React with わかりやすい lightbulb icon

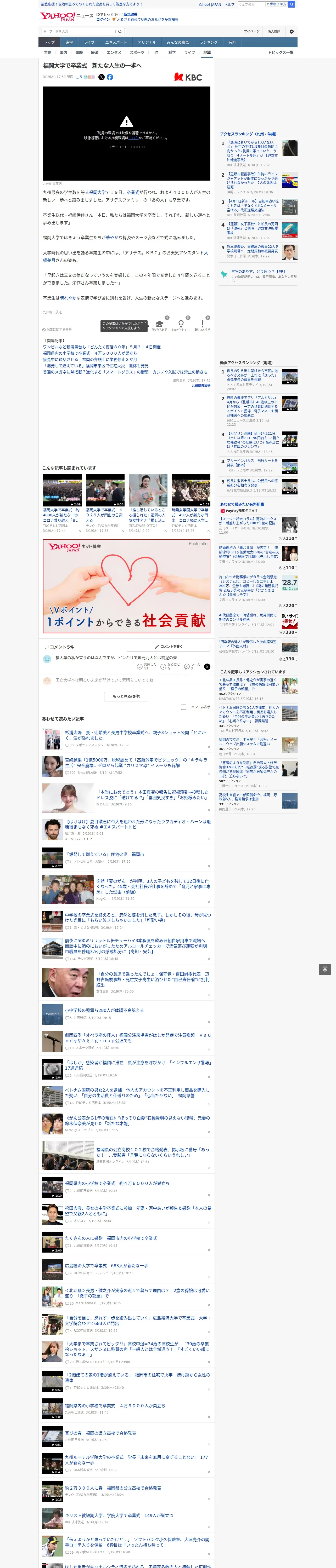click(181, 324)
